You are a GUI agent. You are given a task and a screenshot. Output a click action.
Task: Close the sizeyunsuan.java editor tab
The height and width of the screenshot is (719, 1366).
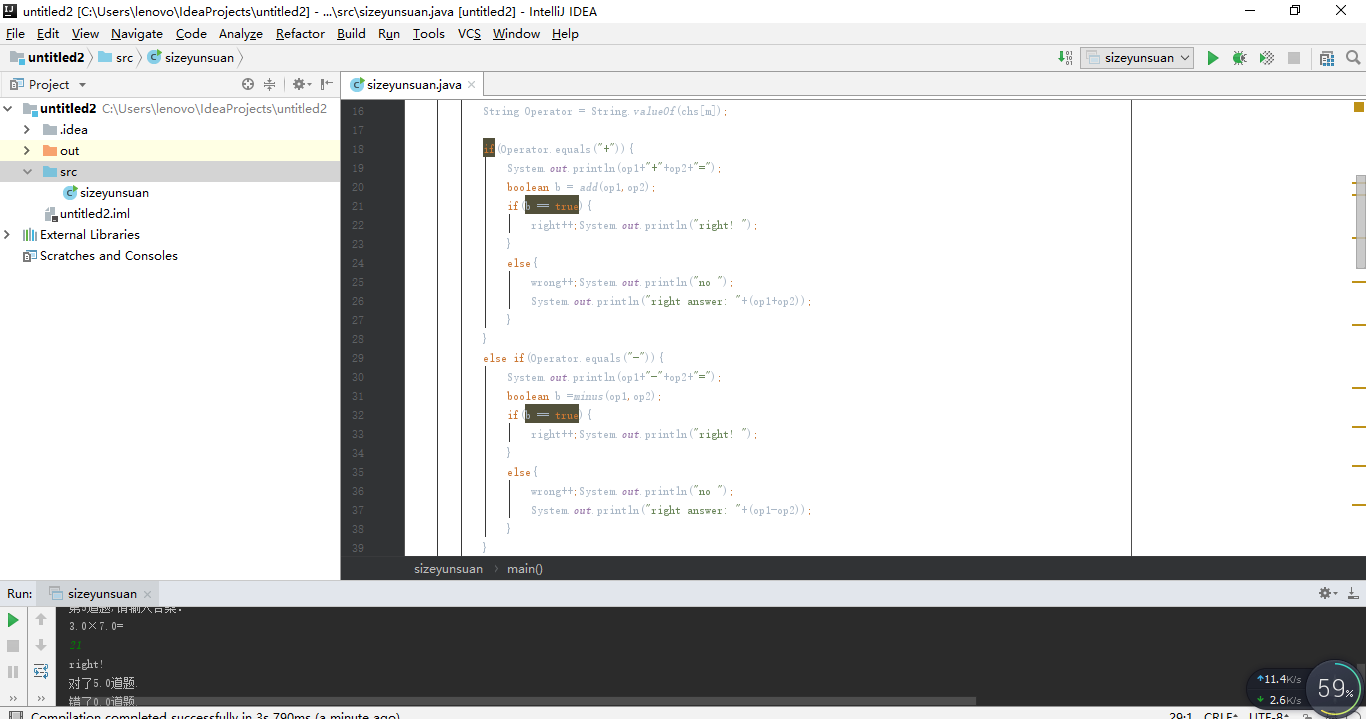472,85
